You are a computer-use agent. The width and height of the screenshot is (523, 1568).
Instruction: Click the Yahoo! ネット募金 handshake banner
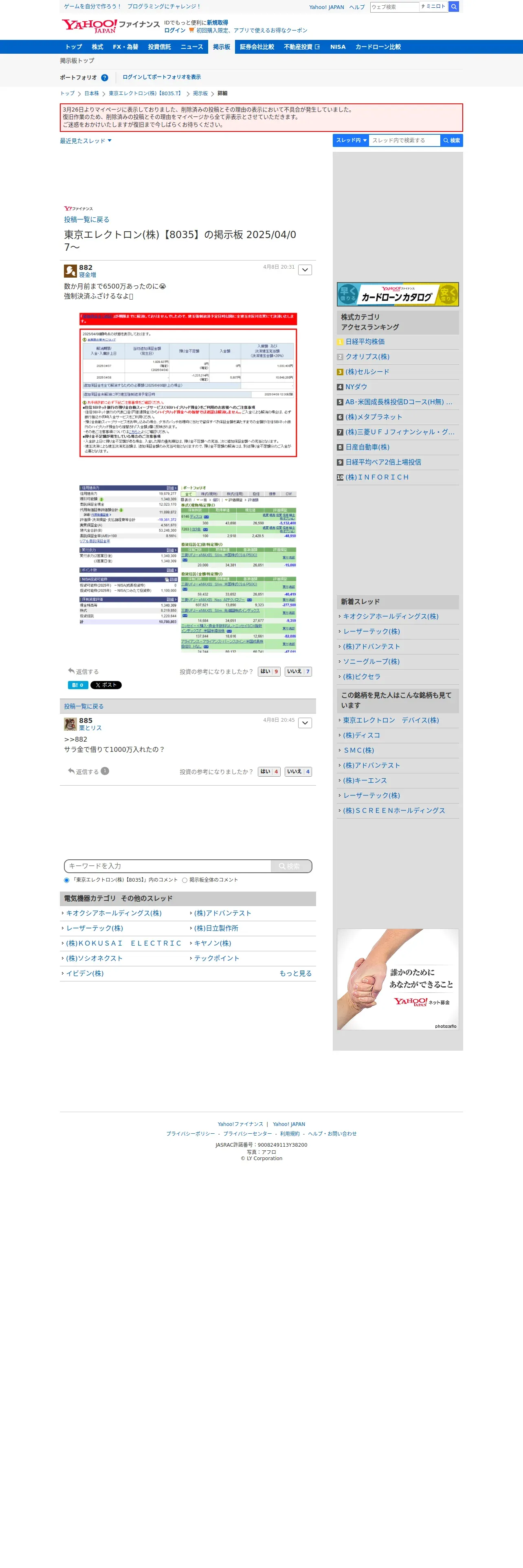pos(398,979)
